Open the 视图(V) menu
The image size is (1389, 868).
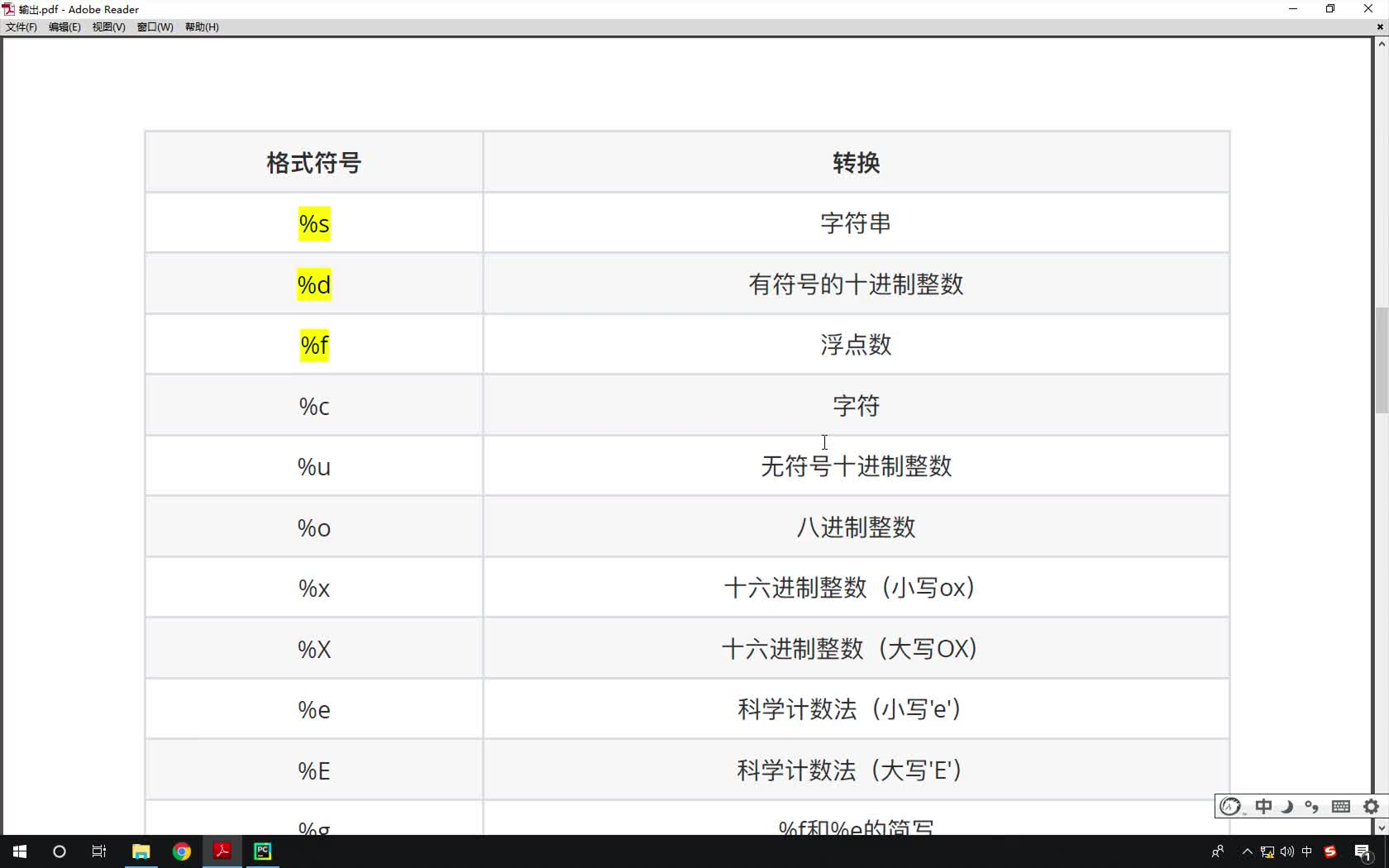108,27
